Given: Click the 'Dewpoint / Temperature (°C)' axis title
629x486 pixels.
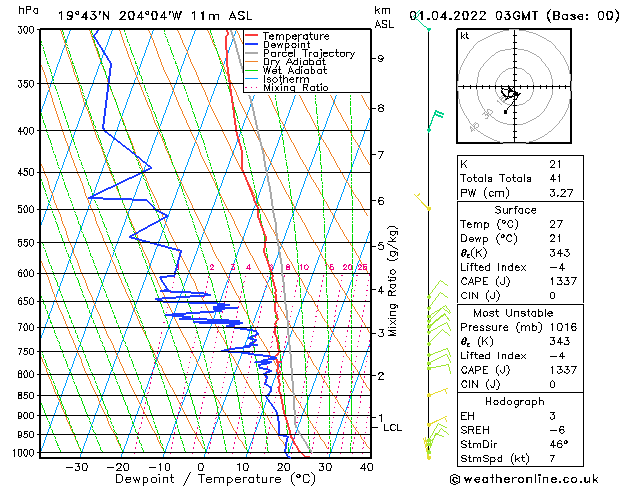Looking at the screenshot, I should click(x=215, y=479).
